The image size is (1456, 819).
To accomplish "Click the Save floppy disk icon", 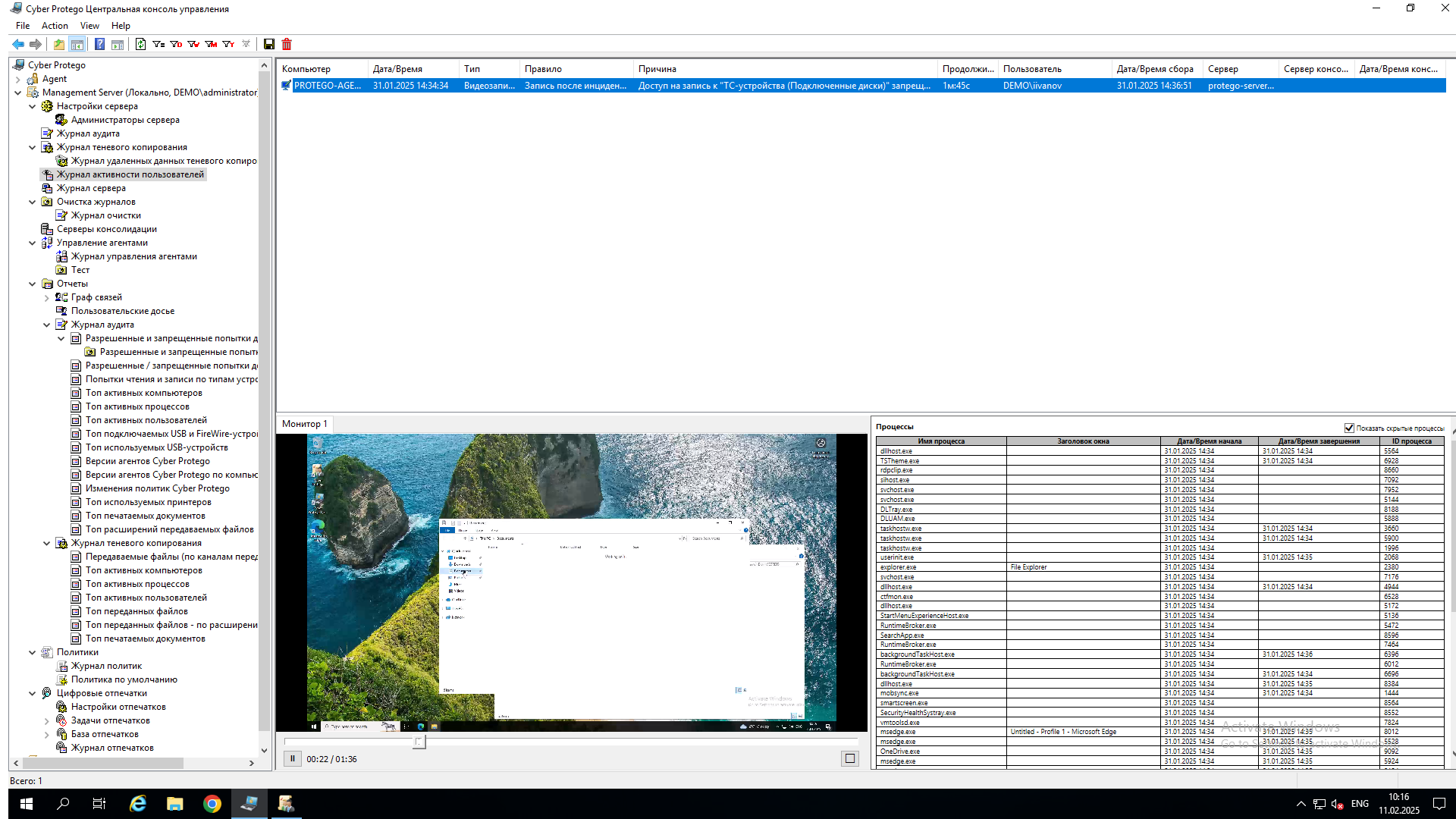I will [x=268, y=44].
